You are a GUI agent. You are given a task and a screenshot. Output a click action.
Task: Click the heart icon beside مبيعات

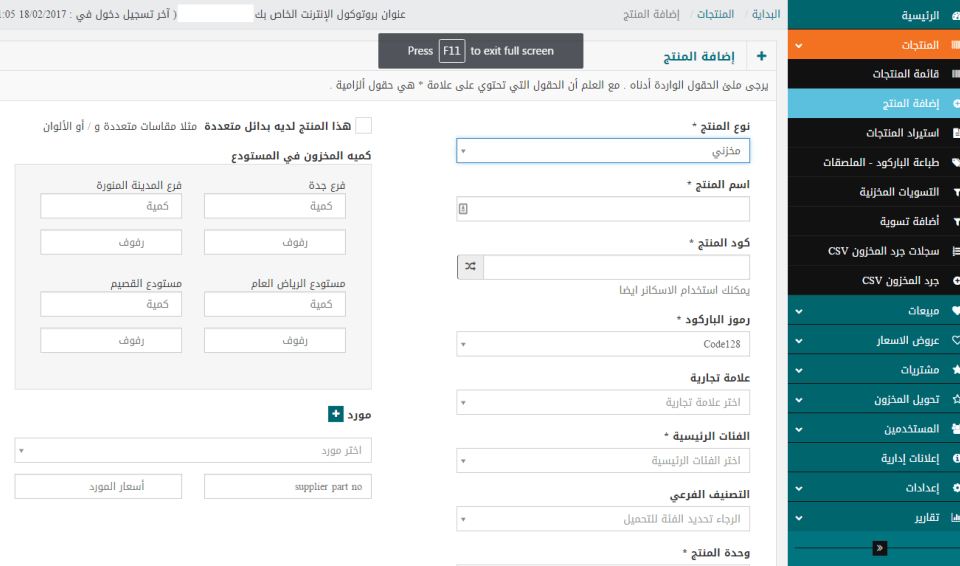click(956, 311)
